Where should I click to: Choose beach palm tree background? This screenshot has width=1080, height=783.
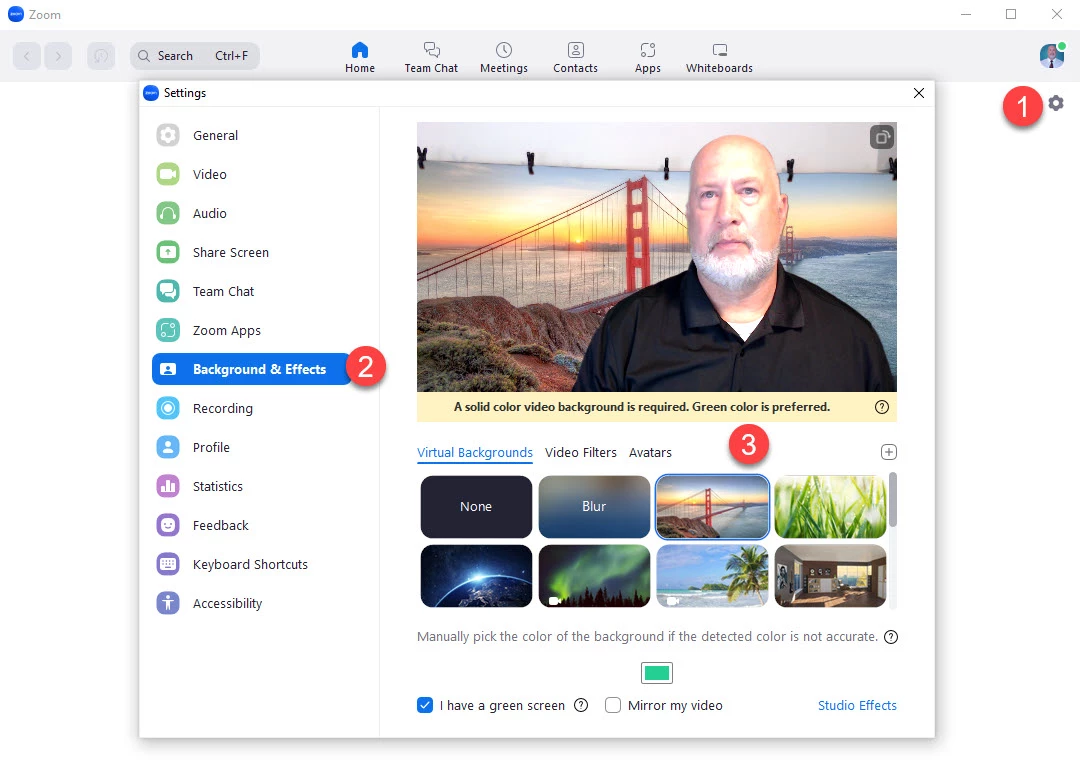(x=712, y=576)
